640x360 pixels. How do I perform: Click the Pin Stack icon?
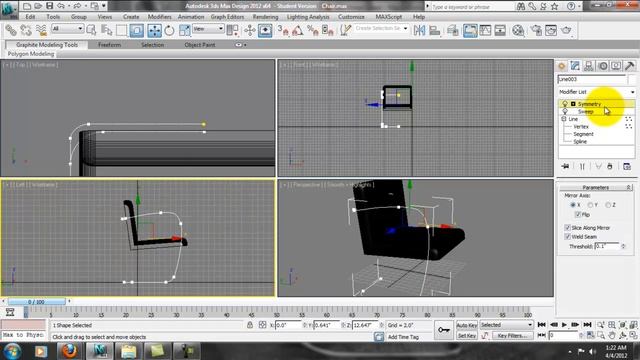565,167
